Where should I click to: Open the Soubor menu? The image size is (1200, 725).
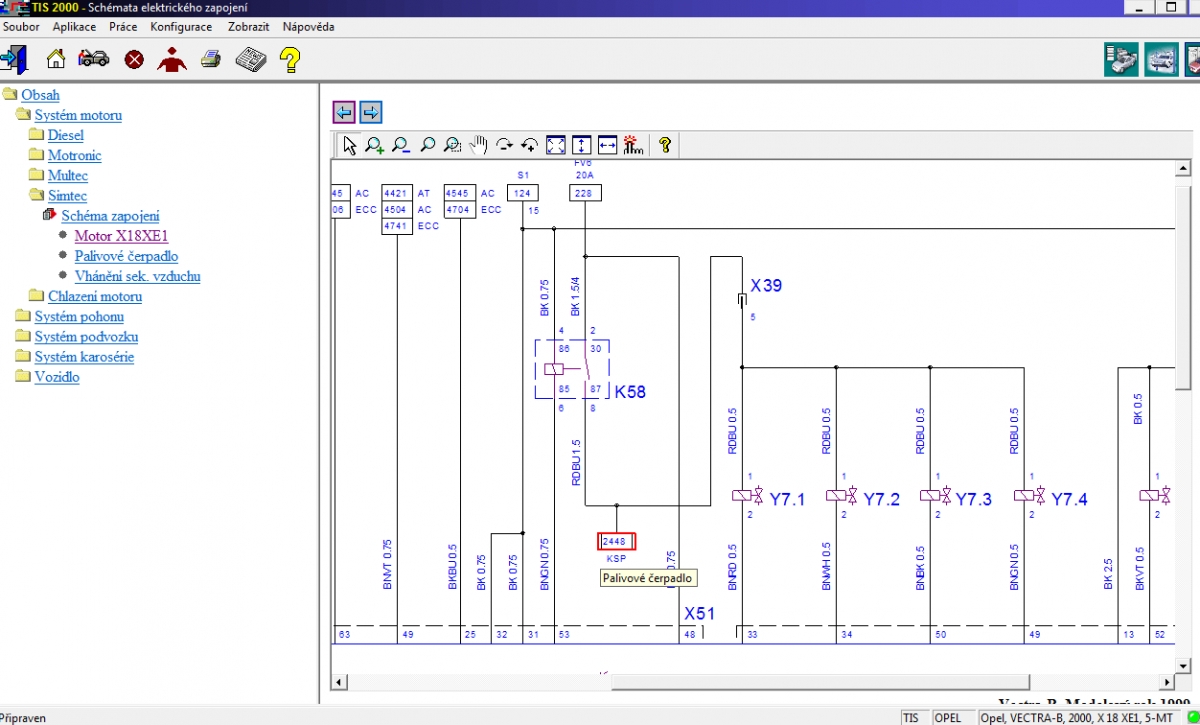(21, 27)
